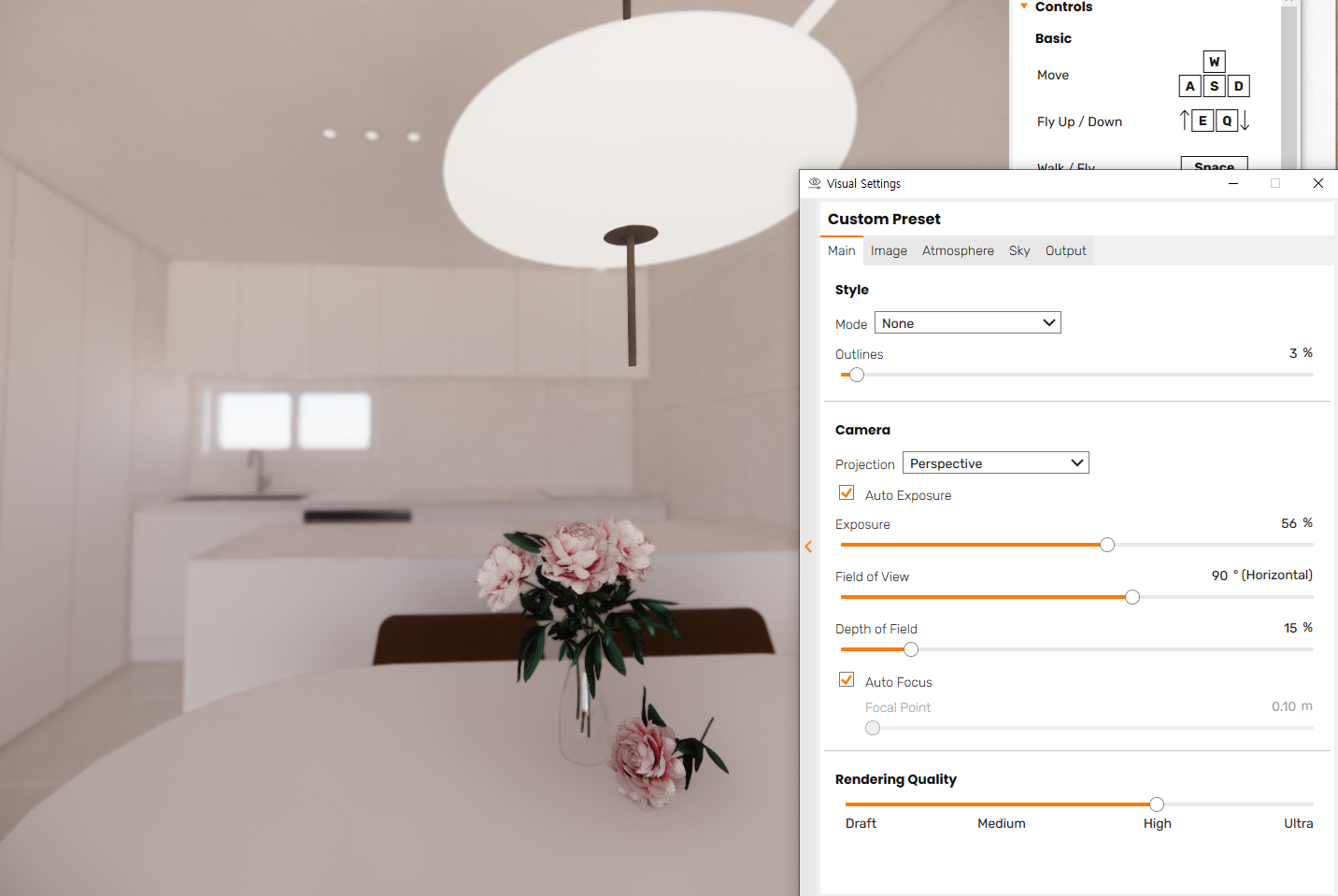Click the Outlines slider handle
Viewport: 1338px width, 896px height.
pos(857,375)
